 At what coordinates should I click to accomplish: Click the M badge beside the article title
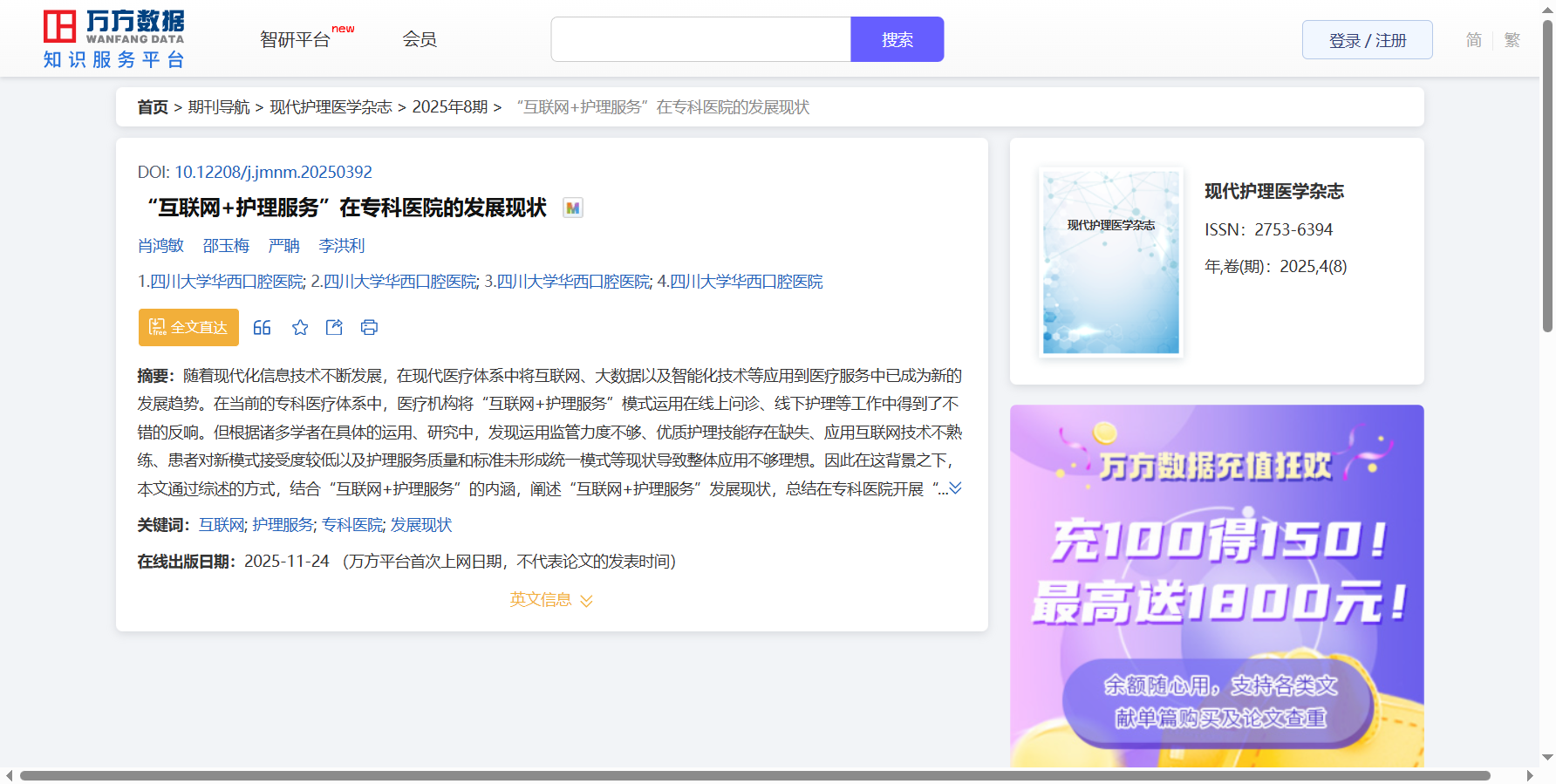tap(572, 208)
